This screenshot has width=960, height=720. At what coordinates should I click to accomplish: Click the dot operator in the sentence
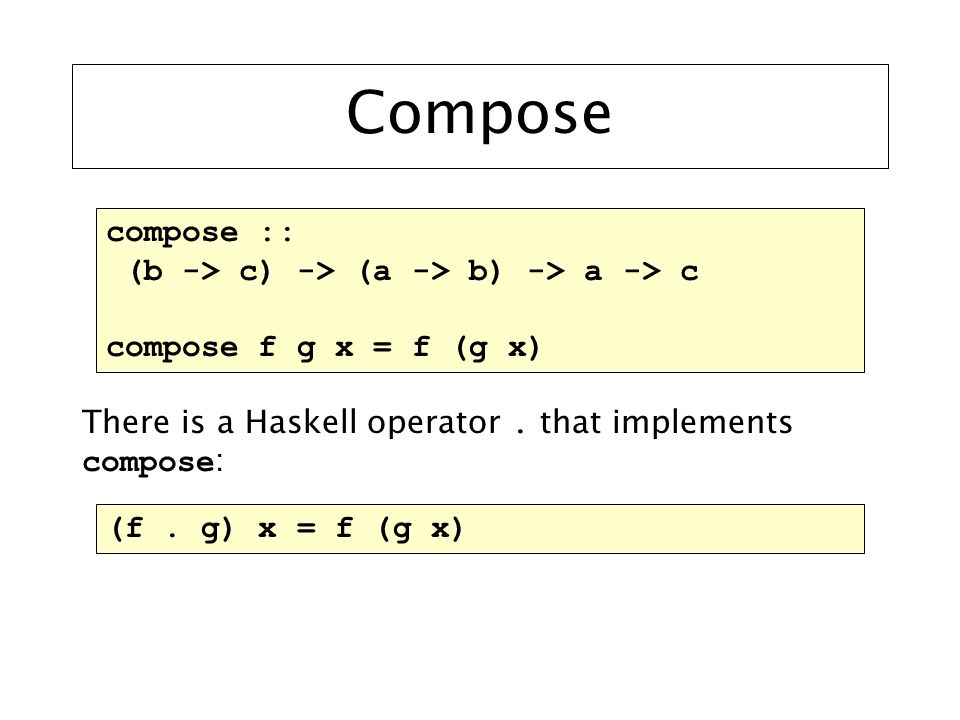pos(520,431)
